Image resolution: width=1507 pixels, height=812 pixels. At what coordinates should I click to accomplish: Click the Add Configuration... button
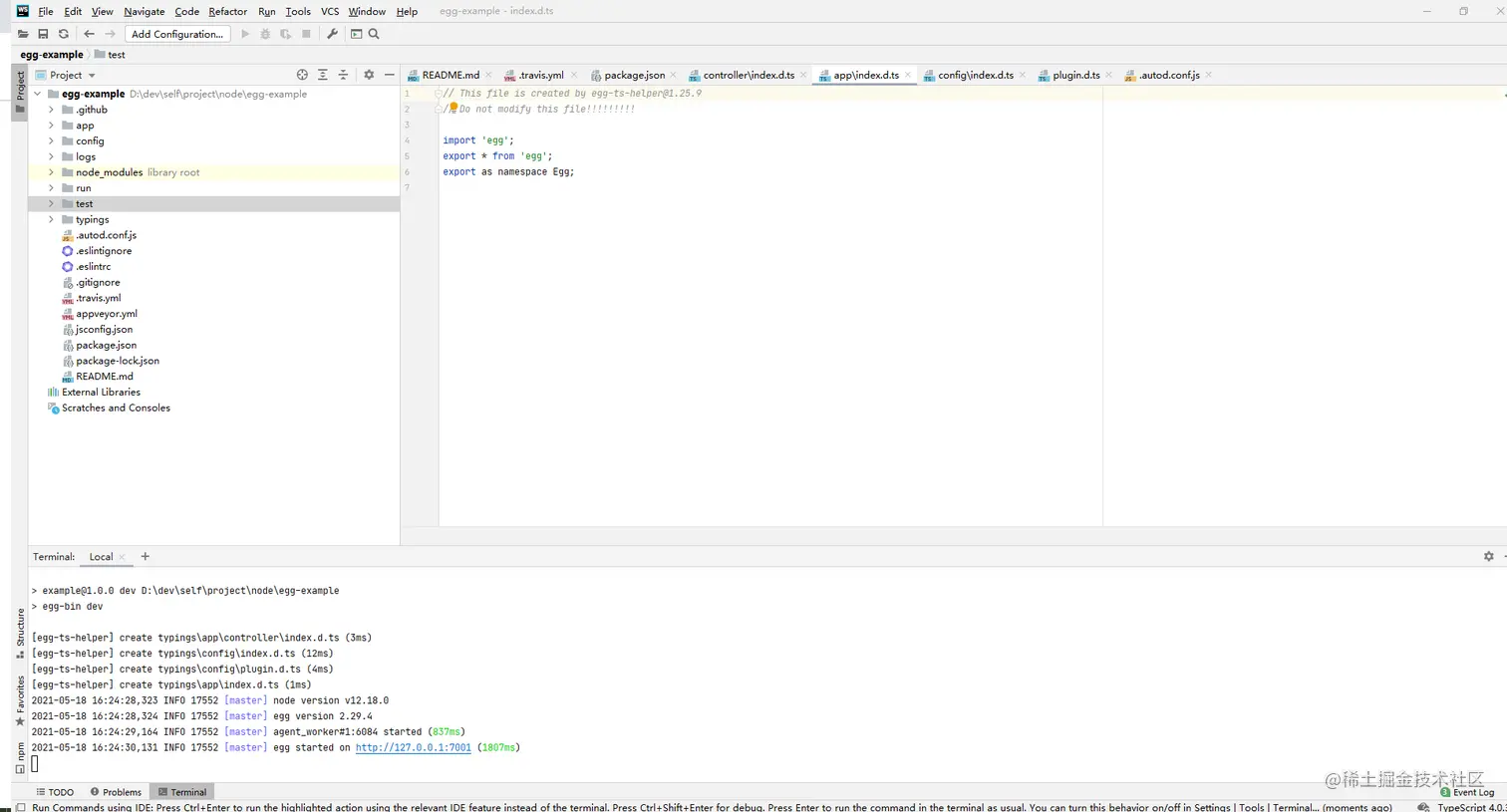177,34
